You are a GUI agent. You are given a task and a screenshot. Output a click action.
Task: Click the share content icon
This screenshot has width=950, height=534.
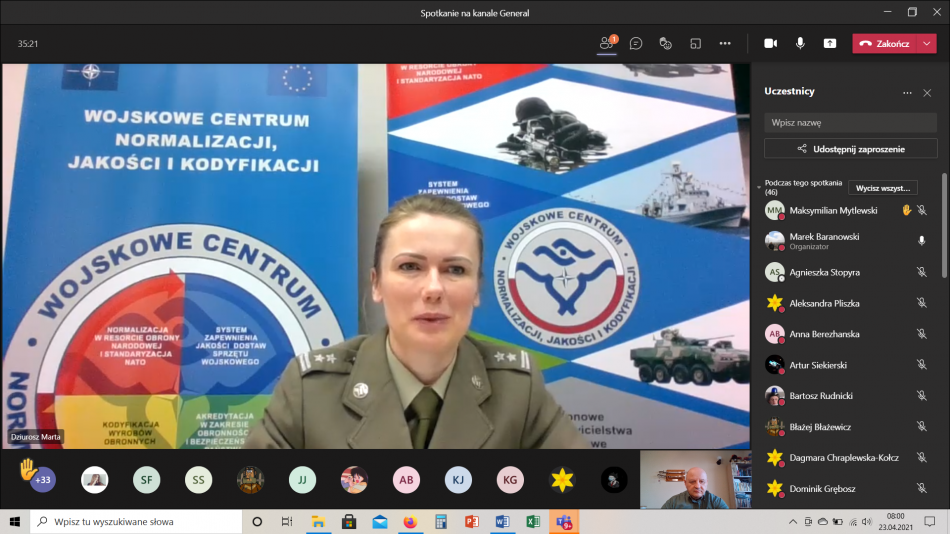coord(829,43)
